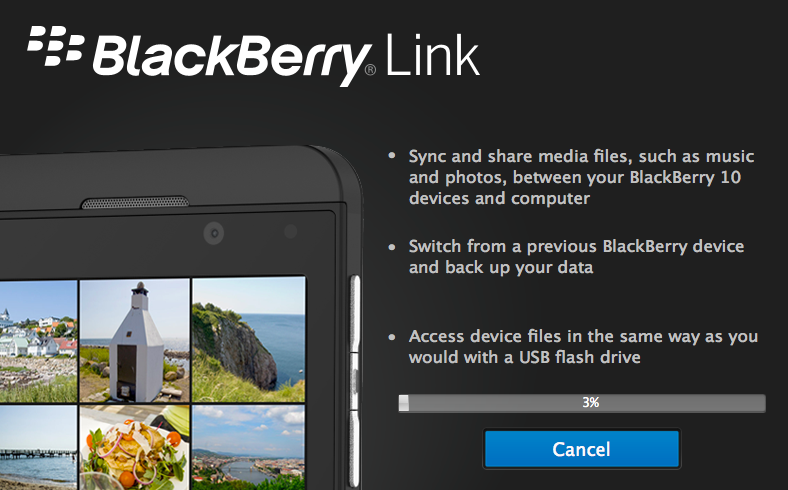Select the salad plate photo thumbnail
Screen dimensions: 788x490
coord(135,447)
